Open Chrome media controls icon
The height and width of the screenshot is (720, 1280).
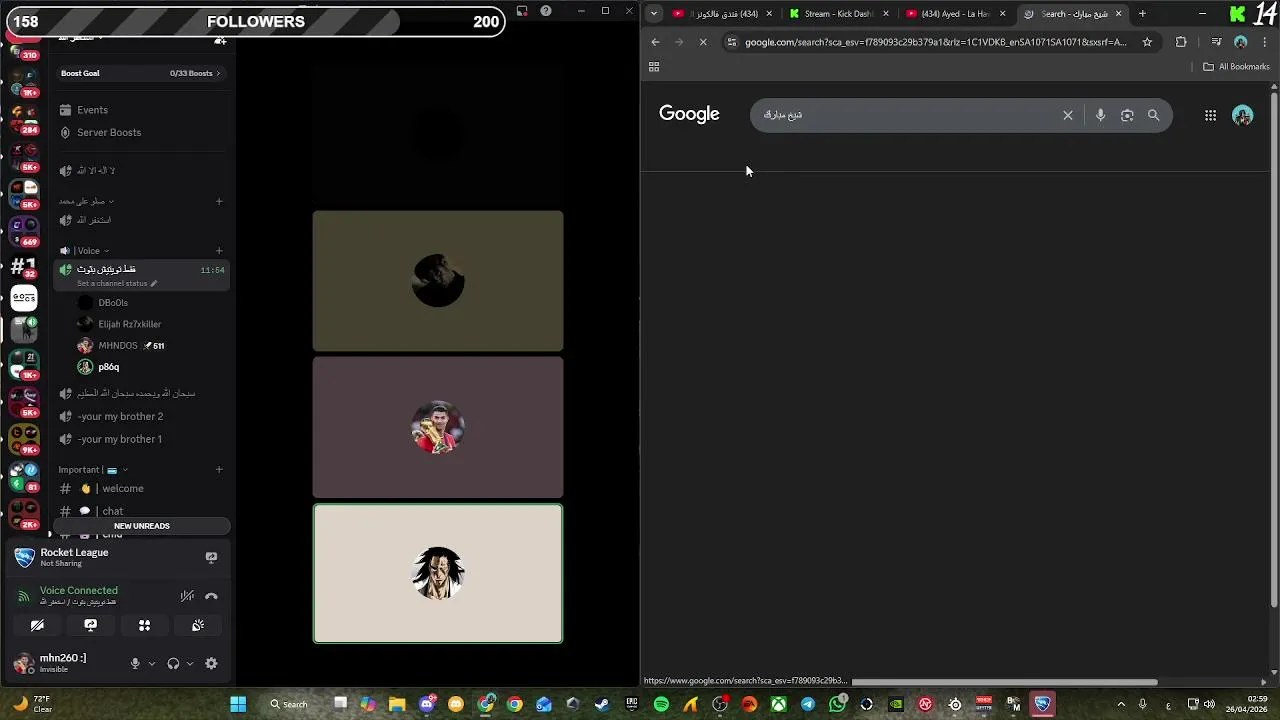(1216, 42)
